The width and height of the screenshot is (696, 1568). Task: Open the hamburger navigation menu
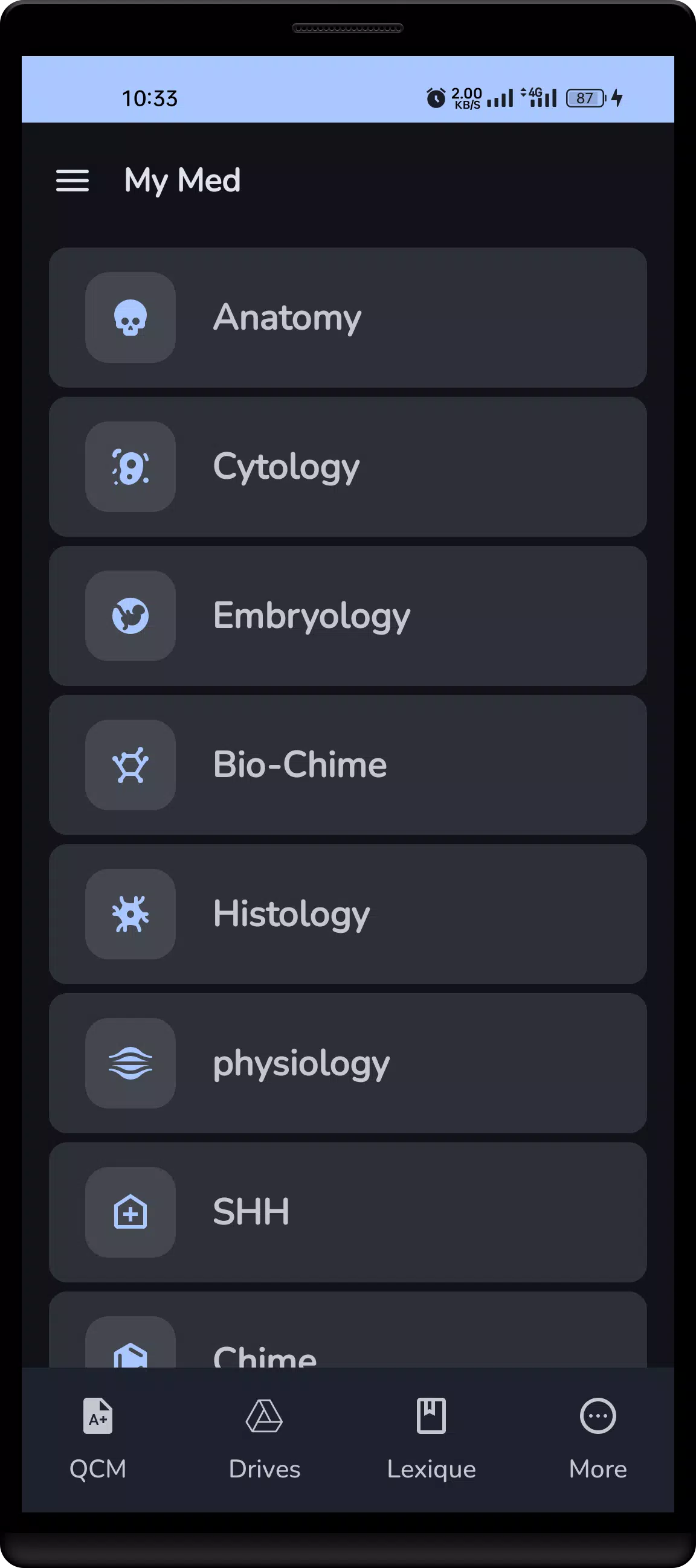72,181
